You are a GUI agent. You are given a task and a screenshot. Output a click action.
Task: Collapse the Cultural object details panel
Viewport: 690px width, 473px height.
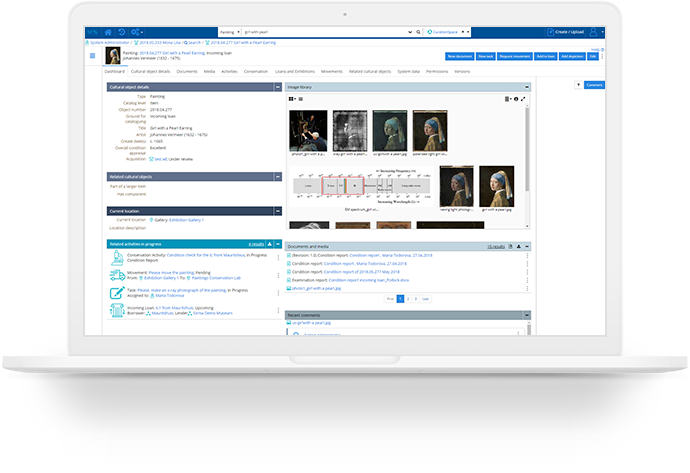(278, 87)
